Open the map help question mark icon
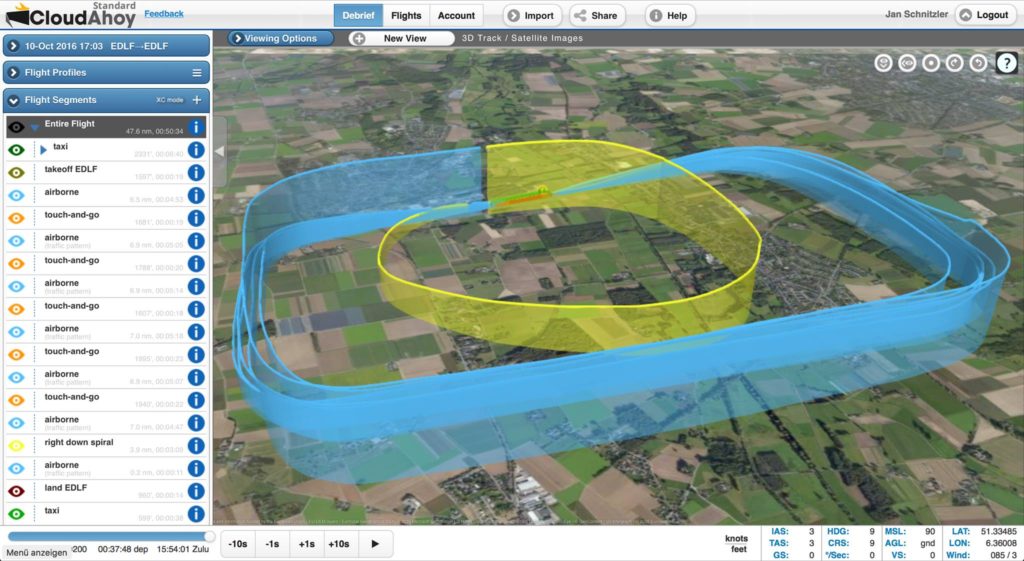 click(x=1006, y=63)
